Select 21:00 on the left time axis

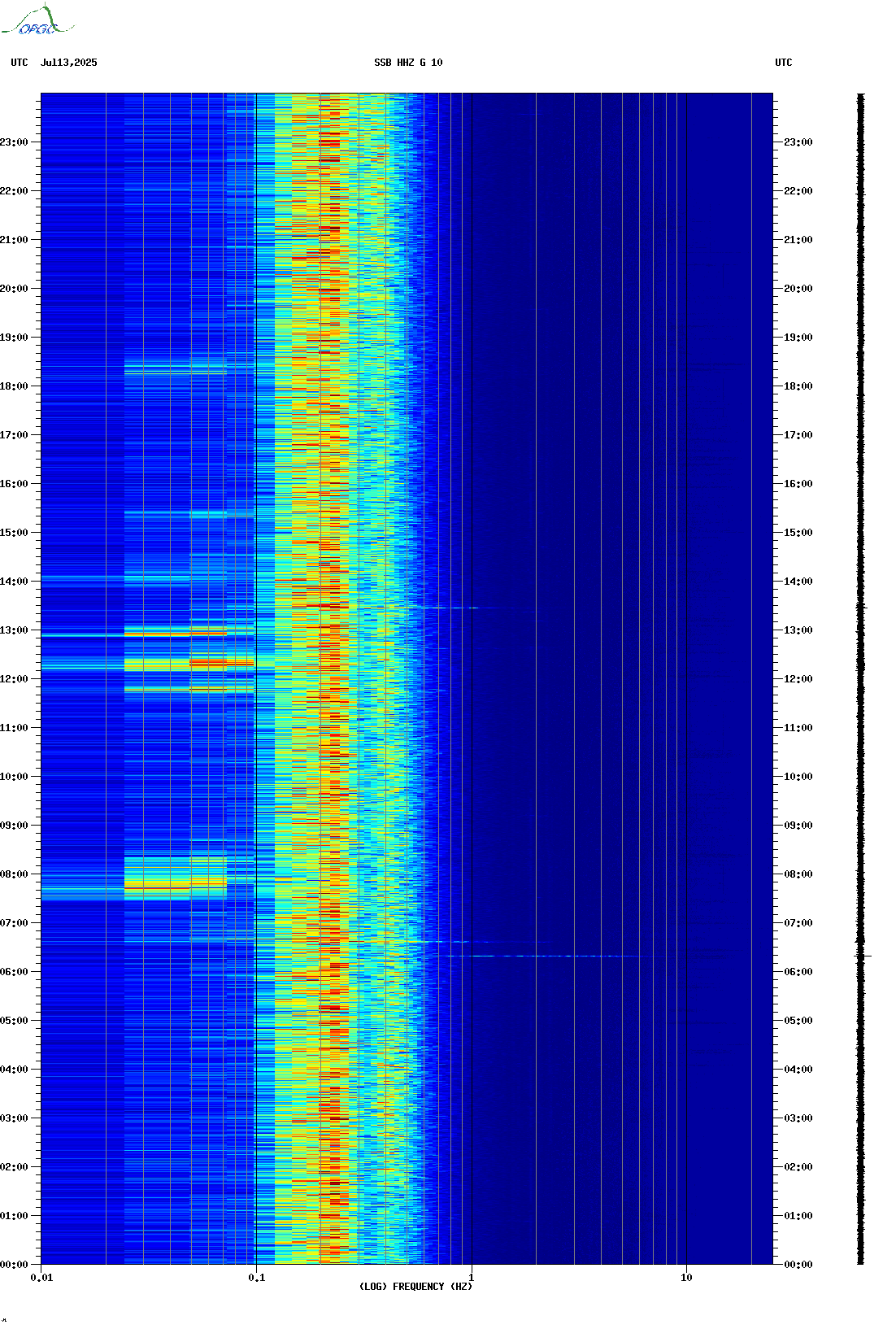[x=14, y=240]
